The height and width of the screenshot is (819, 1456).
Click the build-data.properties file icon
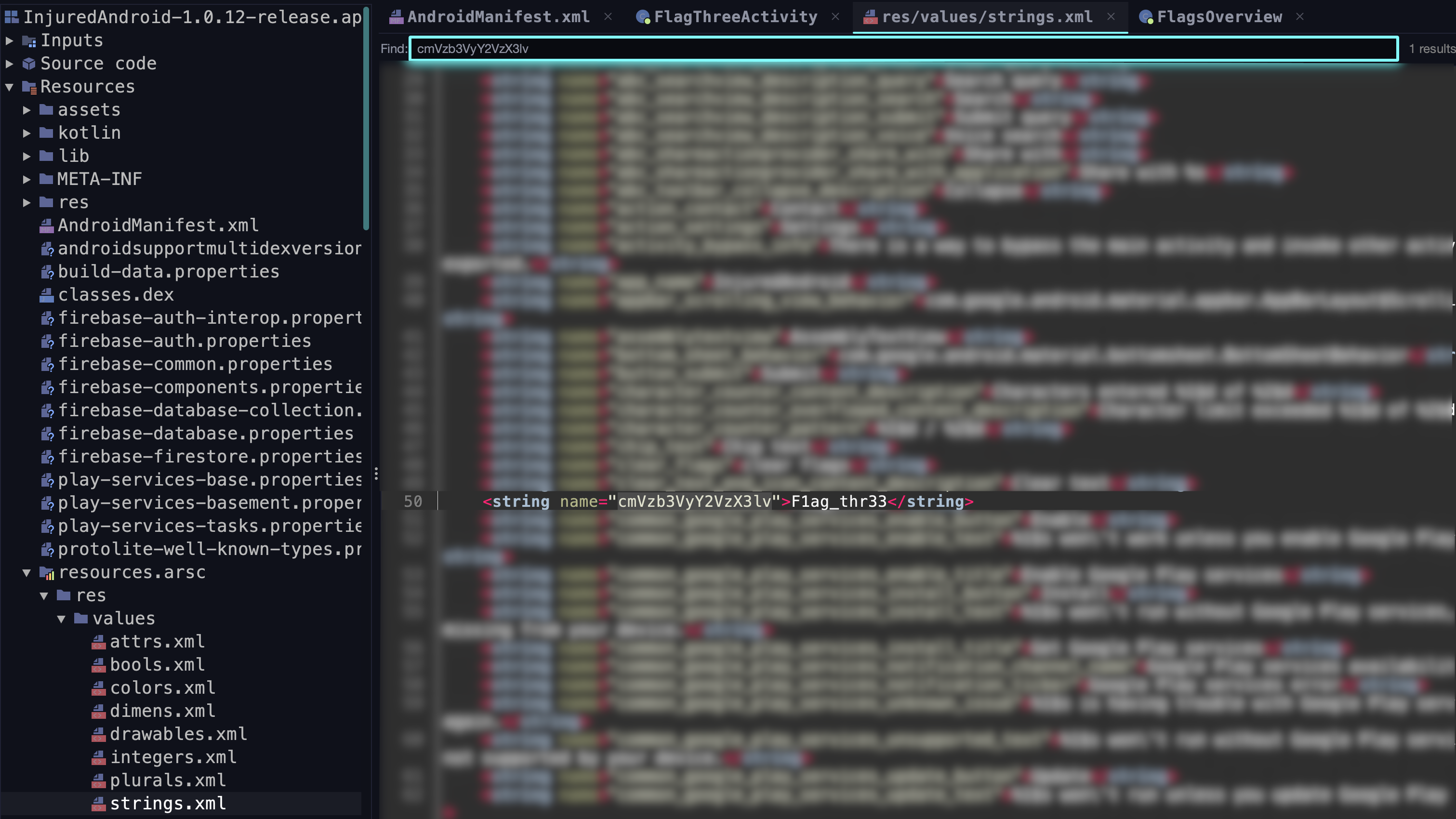pos(48,272)
